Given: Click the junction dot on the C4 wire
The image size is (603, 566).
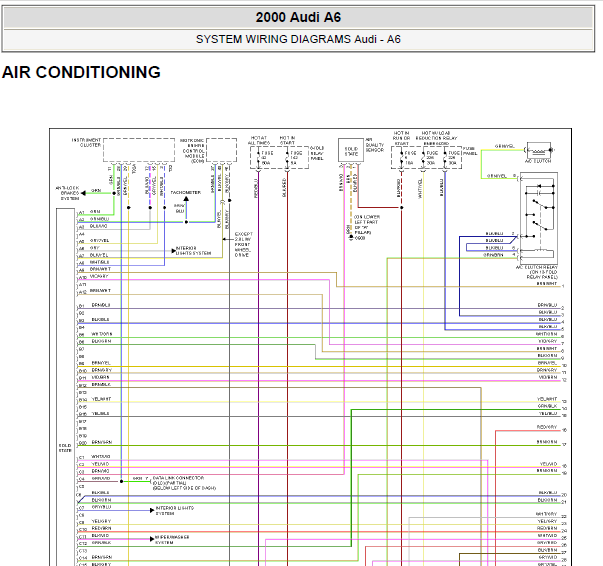Looking at the screenshot, I should click(121, 481).
